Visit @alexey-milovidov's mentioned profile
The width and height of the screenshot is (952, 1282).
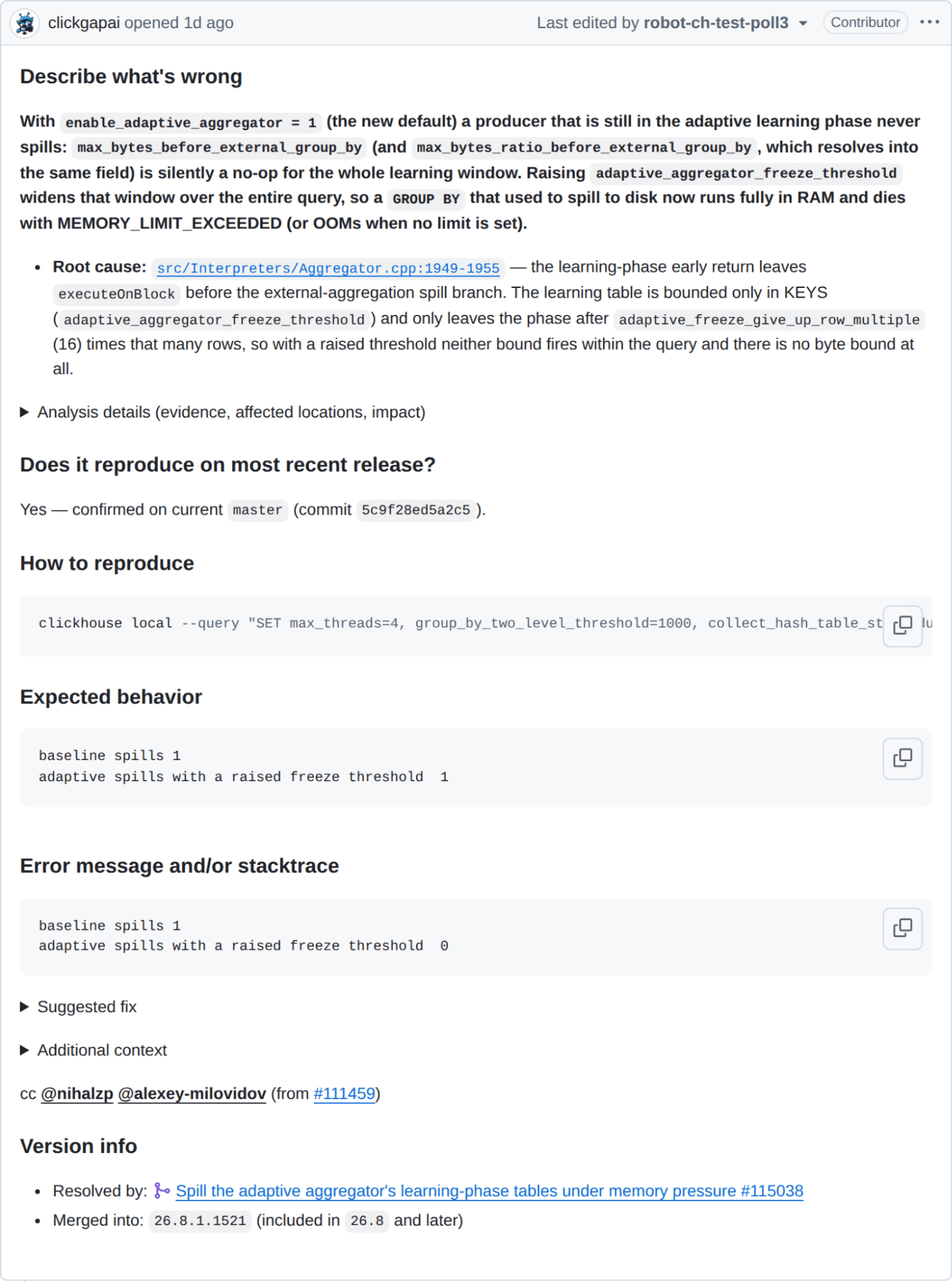pos(192,1093)
